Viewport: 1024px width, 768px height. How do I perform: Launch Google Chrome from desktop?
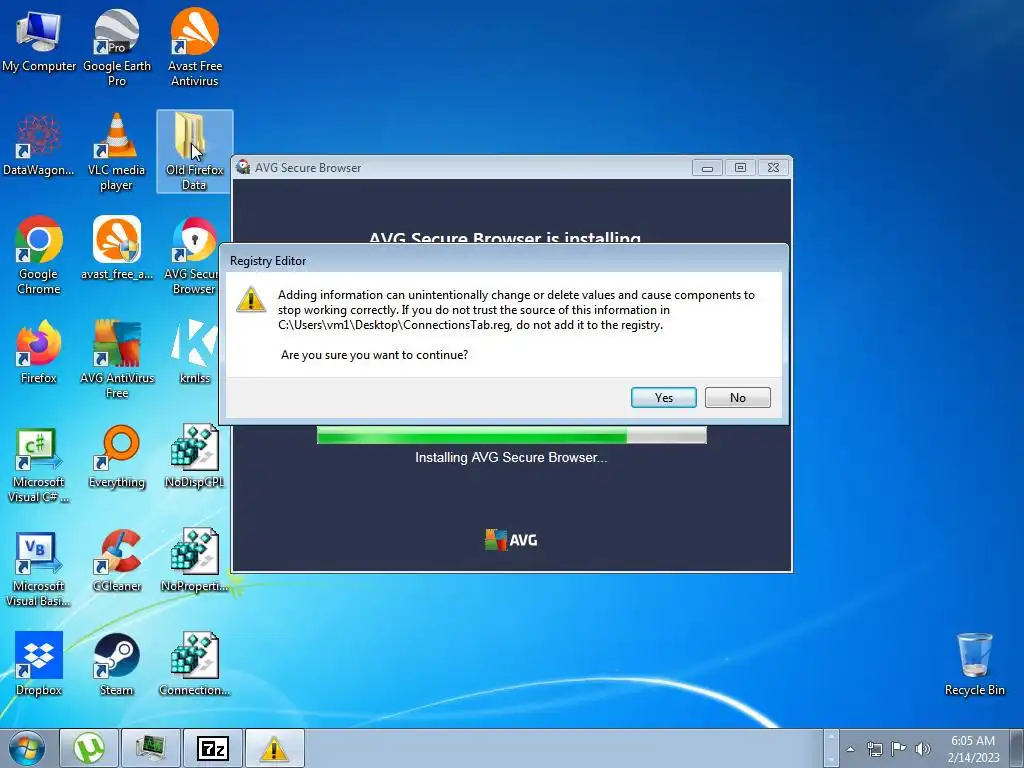point(39,255)
